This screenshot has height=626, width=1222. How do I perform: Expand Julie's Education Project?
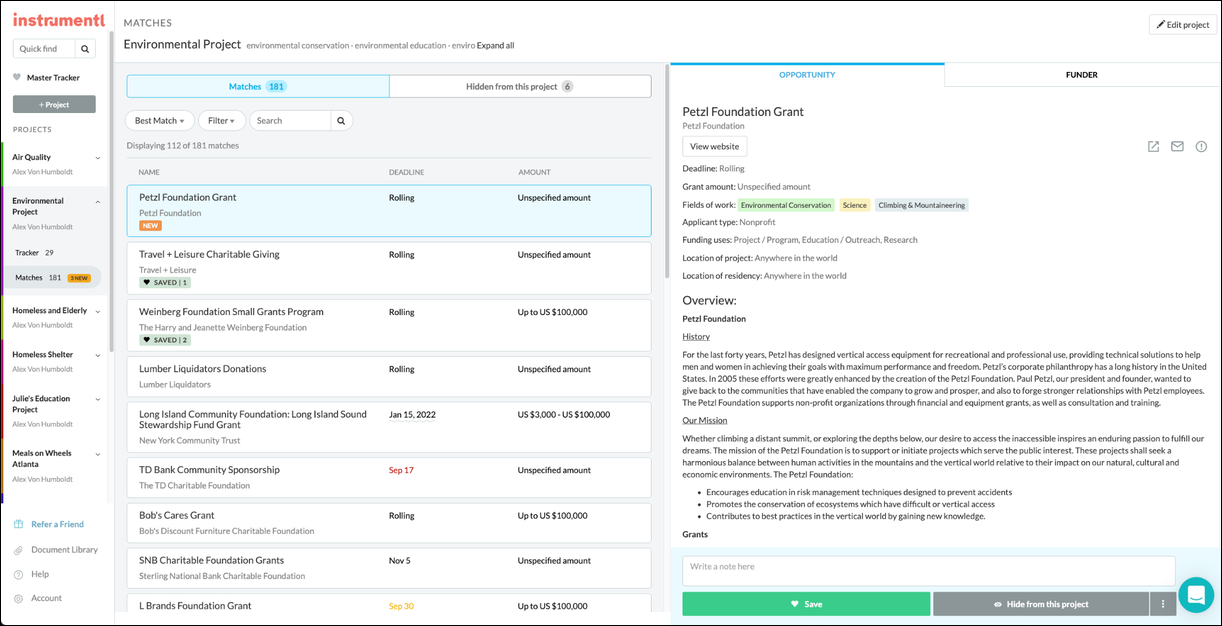pyautogui.click(x=98, y=399)
